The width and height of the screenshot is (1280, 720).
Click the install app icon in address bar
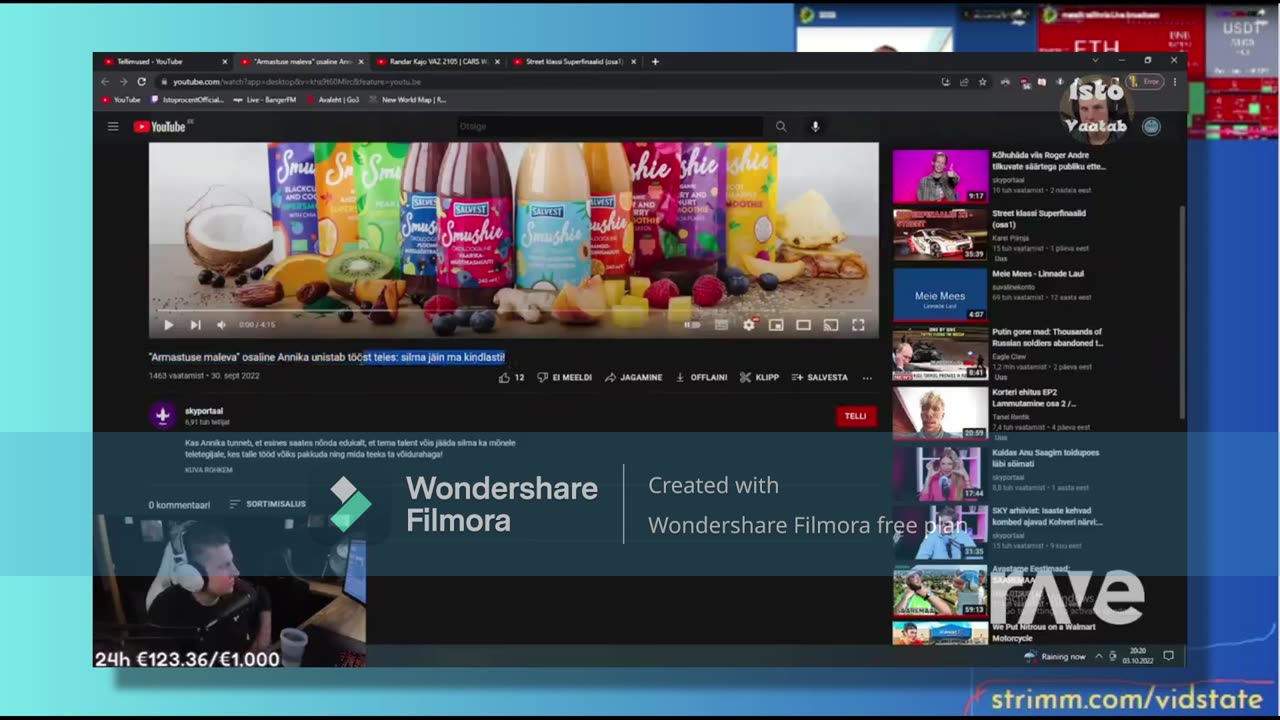(x=946, y=82)
